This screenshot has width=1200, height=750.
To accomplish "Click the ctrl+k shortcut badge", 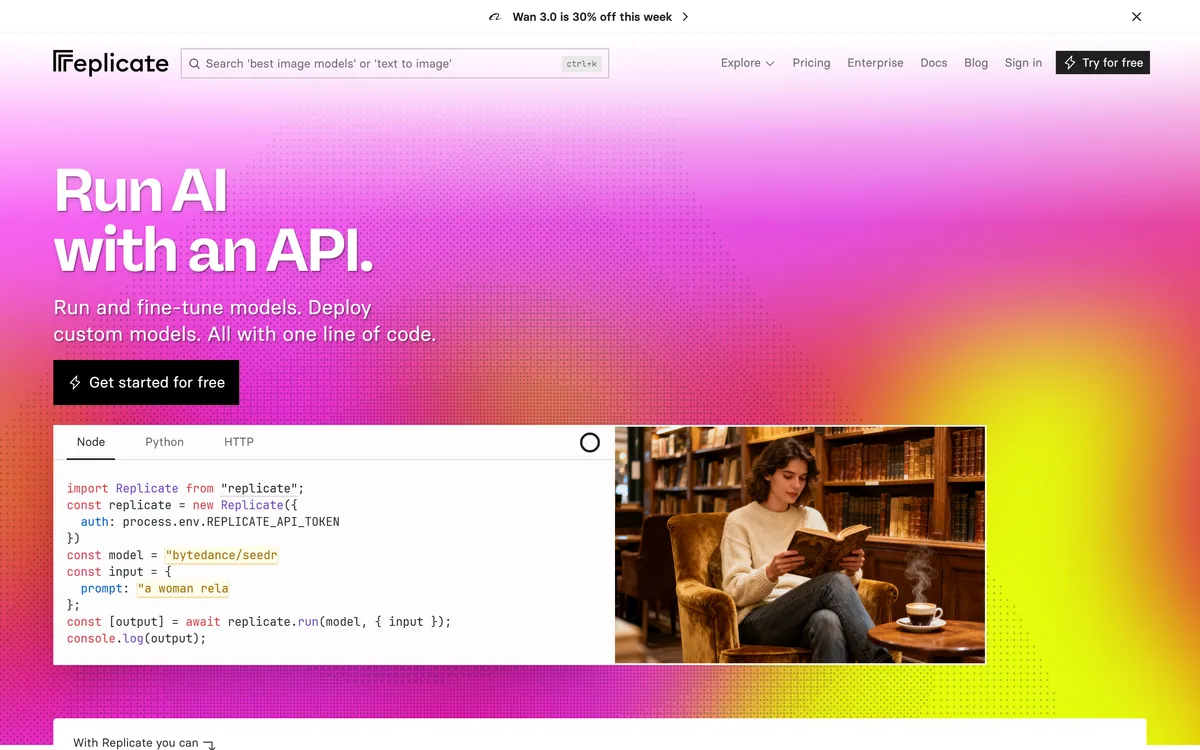I will click(x=581, y=64).
